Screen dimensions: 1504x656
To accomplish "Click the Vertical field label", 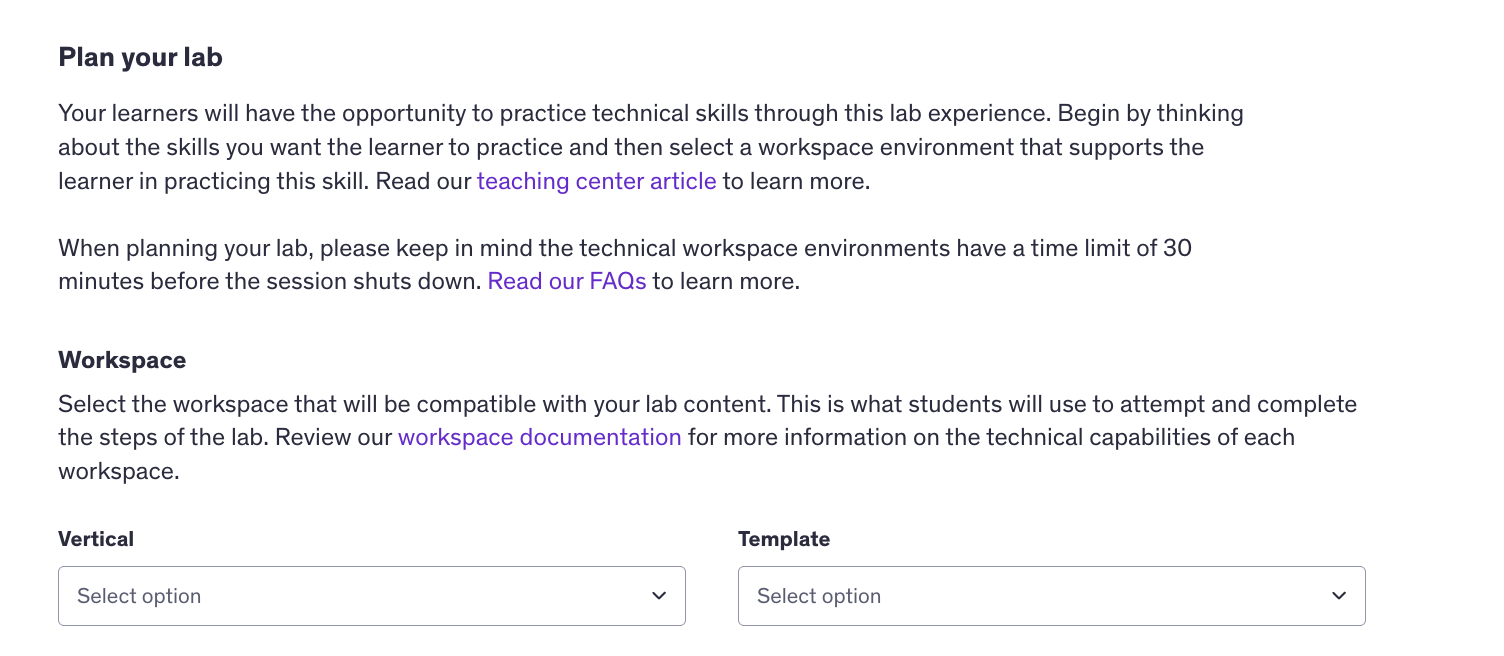I will pos(96,539).
